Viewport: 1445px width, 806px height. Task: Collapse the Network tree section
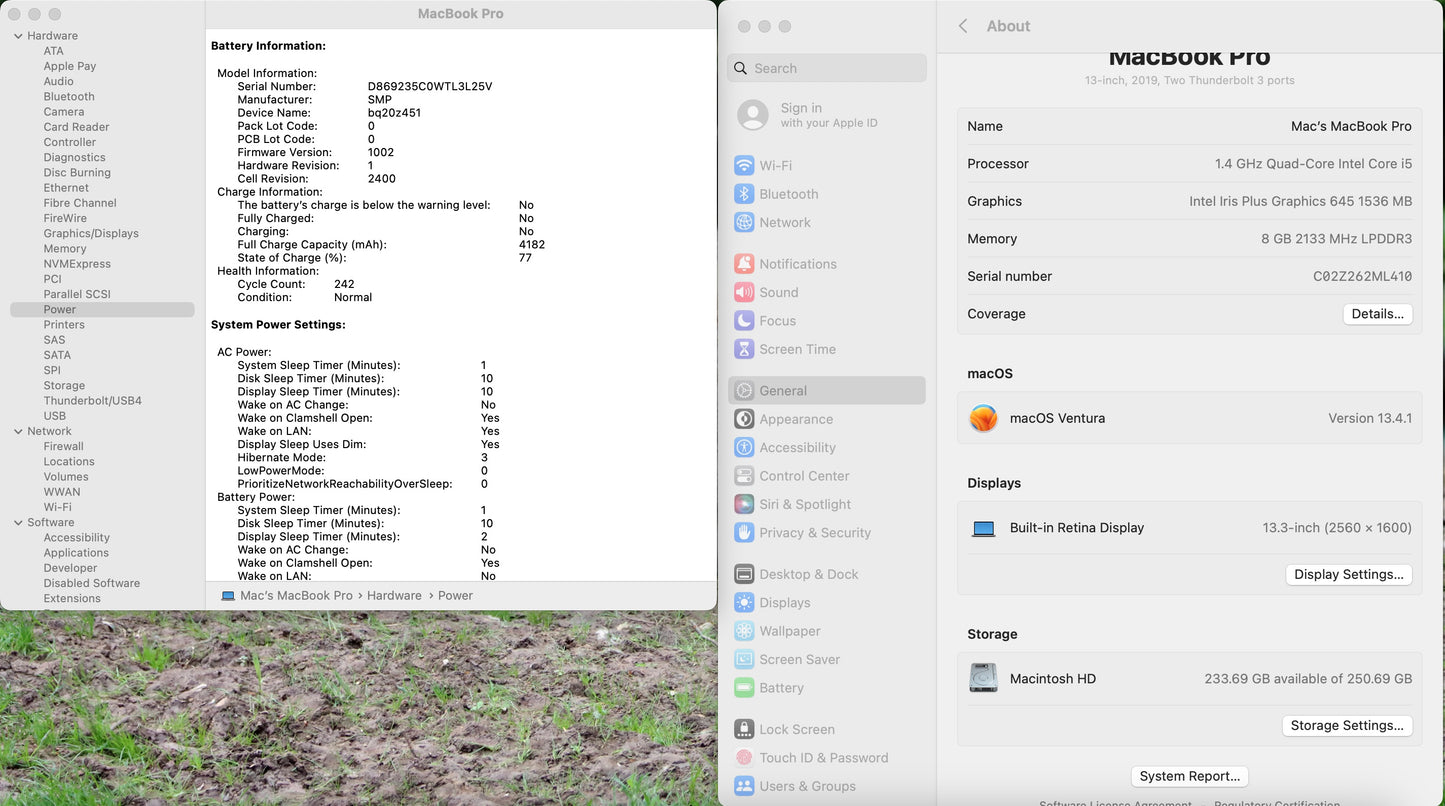click(18, 432)
